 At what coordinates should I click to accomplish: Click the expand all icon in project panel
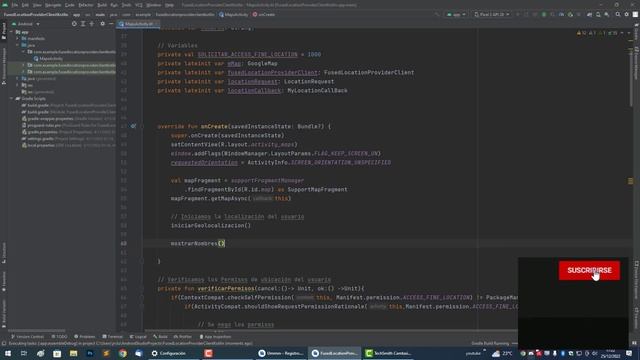(x=83, y=24)
